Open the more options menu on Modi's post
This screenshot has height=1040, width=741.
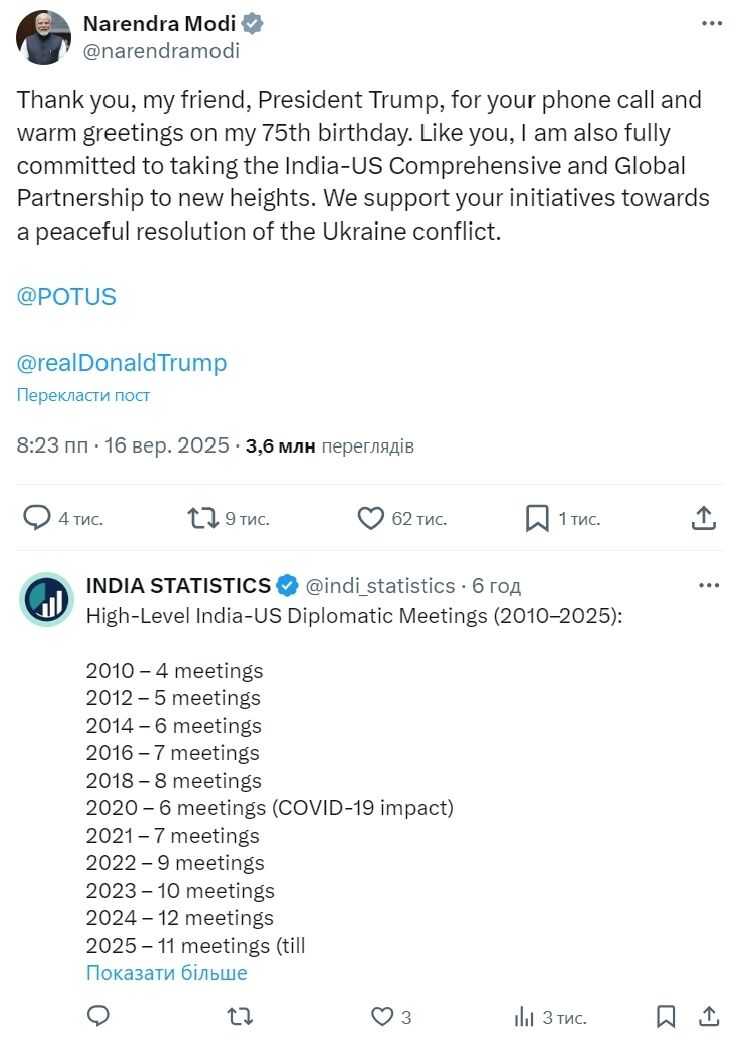click(x=711, y=24)
